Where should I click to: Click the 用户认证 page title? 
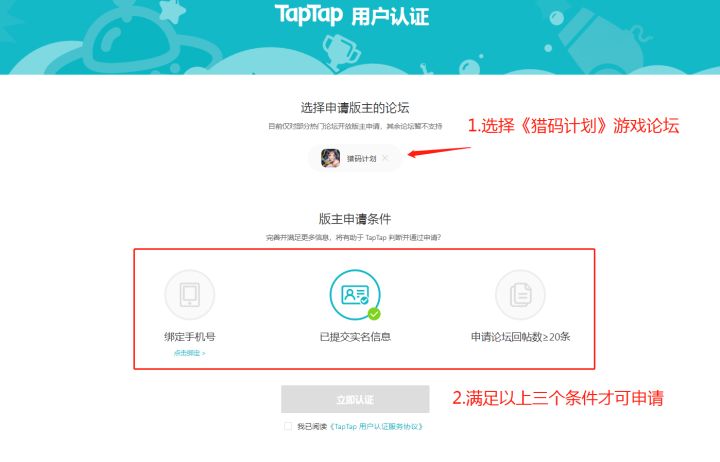tap(390, 17)
